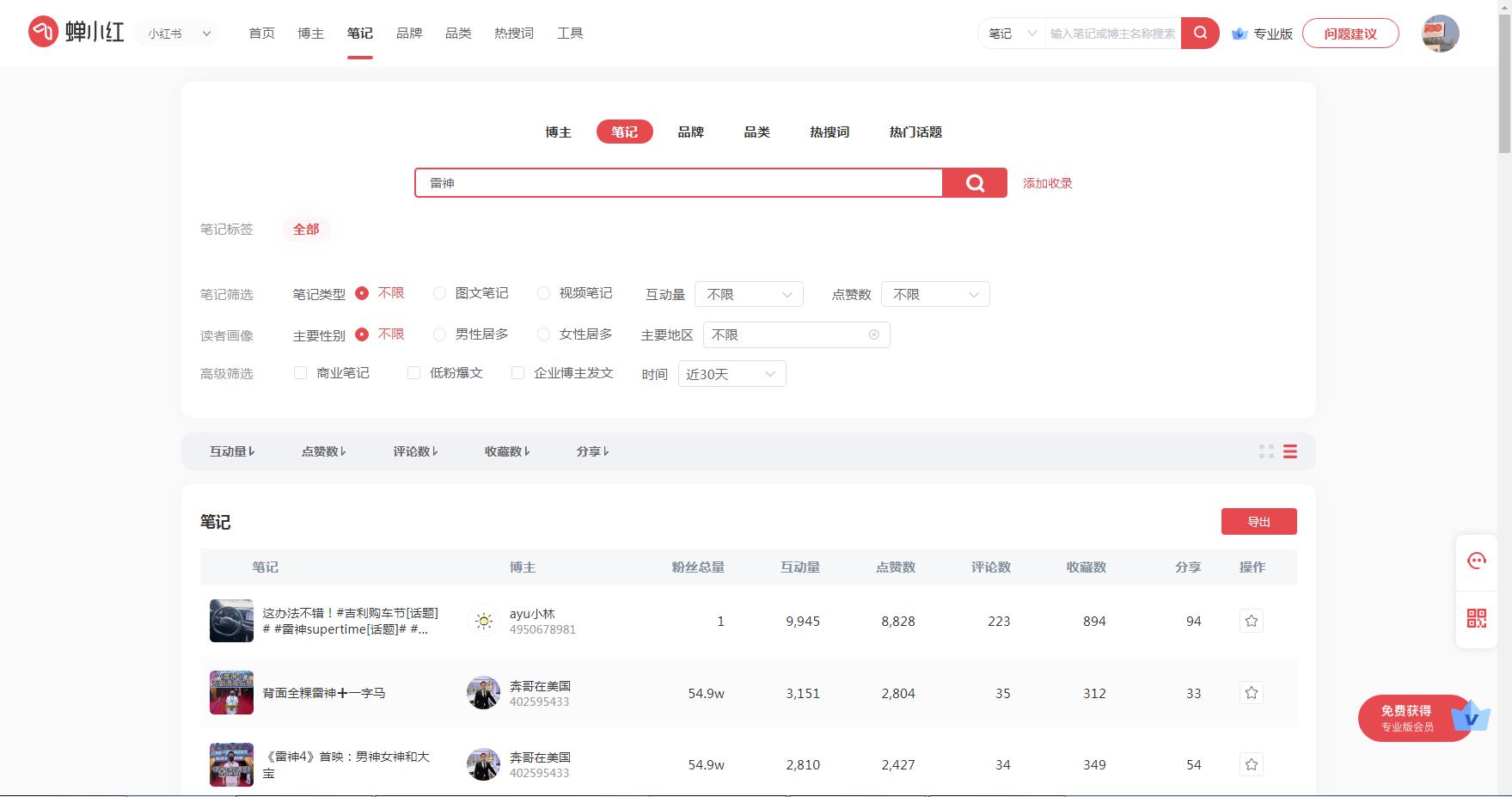Open 工具 in top navigation
The height and width of the screenshot is (797, 1512).
point(570,34)
